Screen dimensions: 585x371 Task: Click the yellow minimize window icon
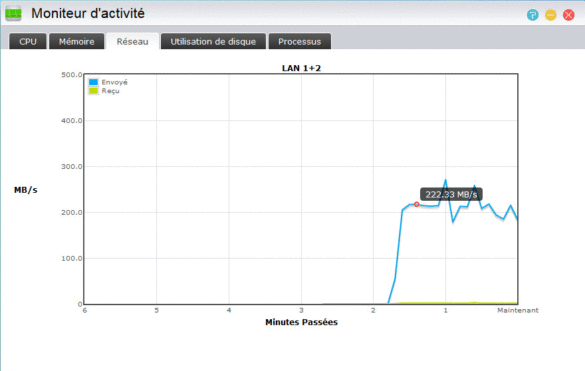(x=551, y=15)
